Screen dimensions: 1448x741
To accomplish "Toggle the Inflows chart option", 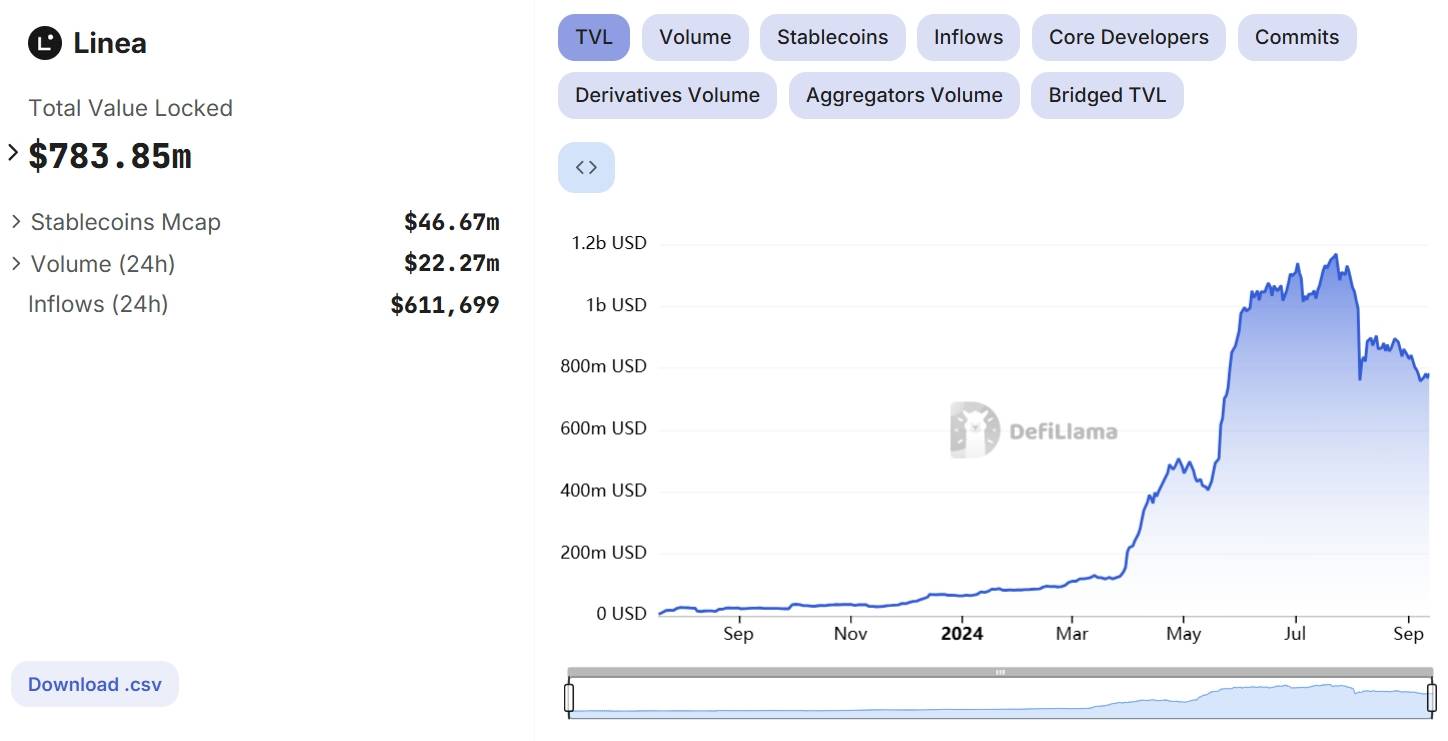I will click(968, 38).
